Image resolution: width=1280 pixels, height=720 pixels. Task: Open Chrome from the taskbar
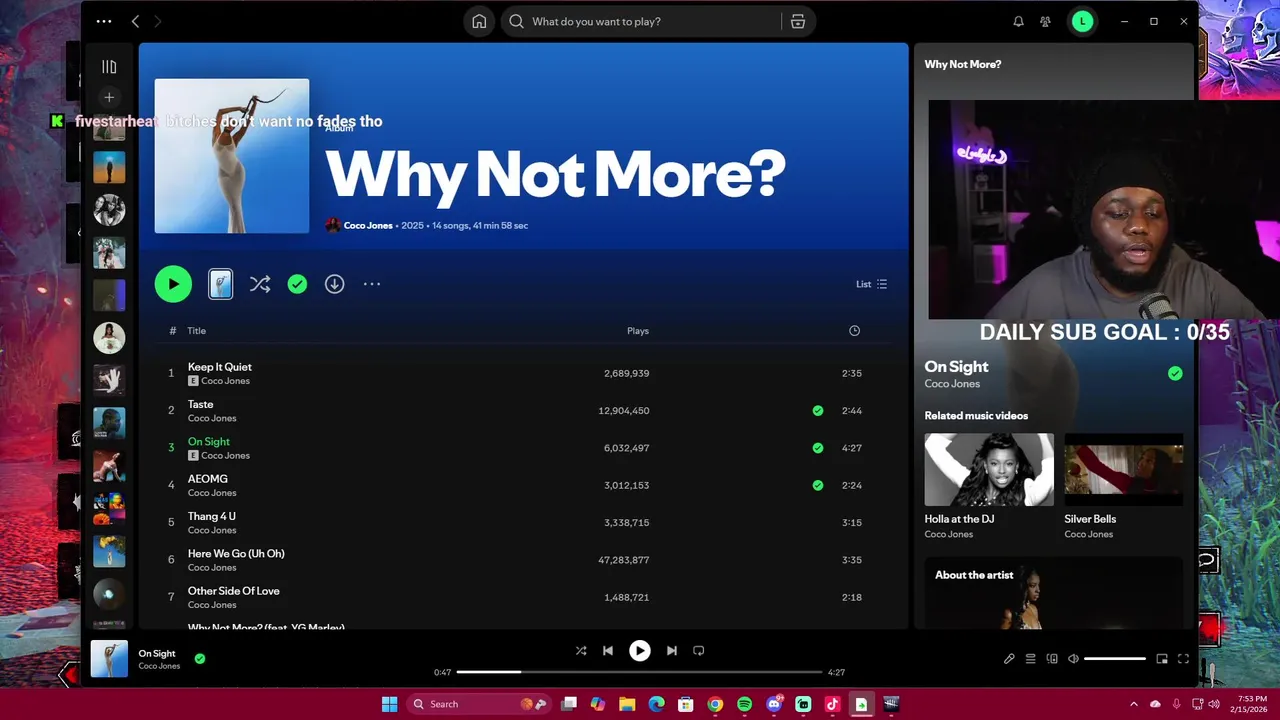tap(715, 704)
